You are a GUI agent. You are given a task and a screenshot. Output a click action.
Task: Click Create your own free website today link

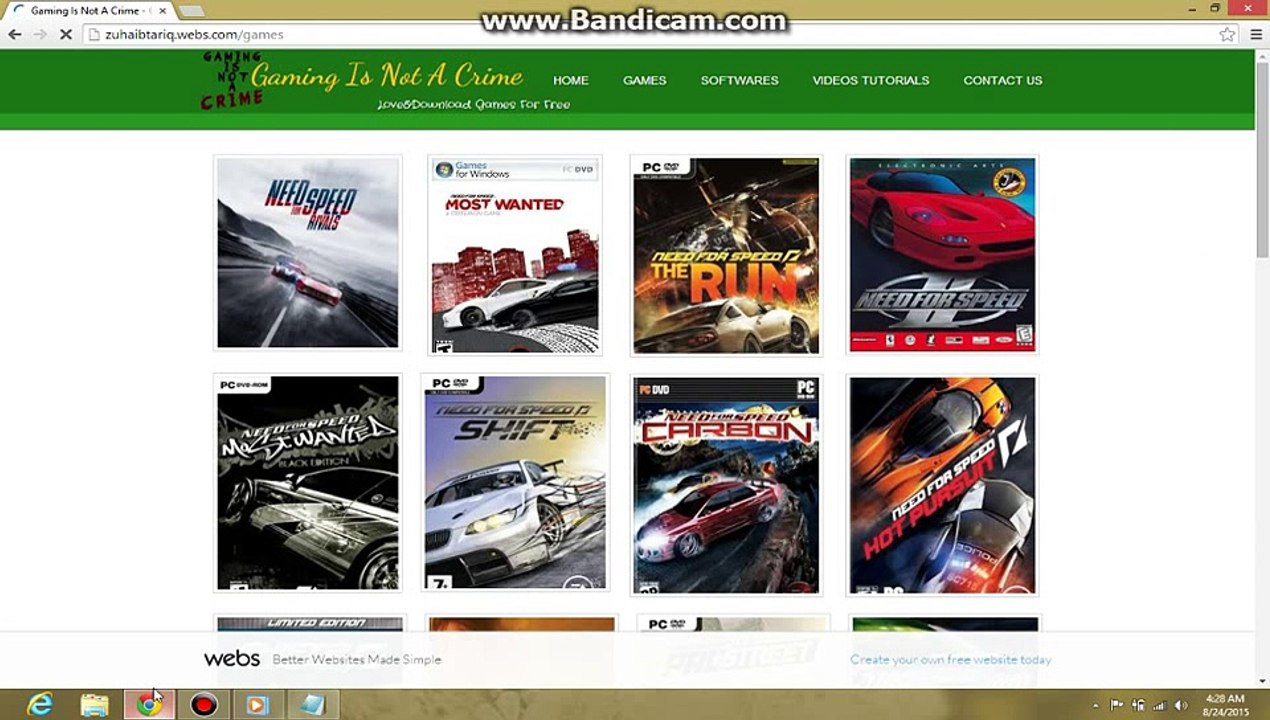[x=950, y=660]
